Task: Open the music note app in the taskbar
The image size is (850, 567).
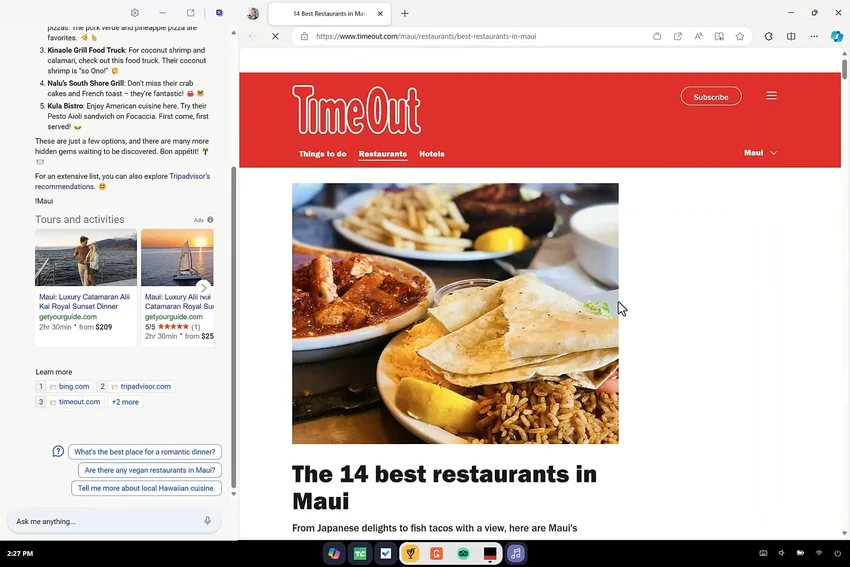Action: [x=516, y=553]
